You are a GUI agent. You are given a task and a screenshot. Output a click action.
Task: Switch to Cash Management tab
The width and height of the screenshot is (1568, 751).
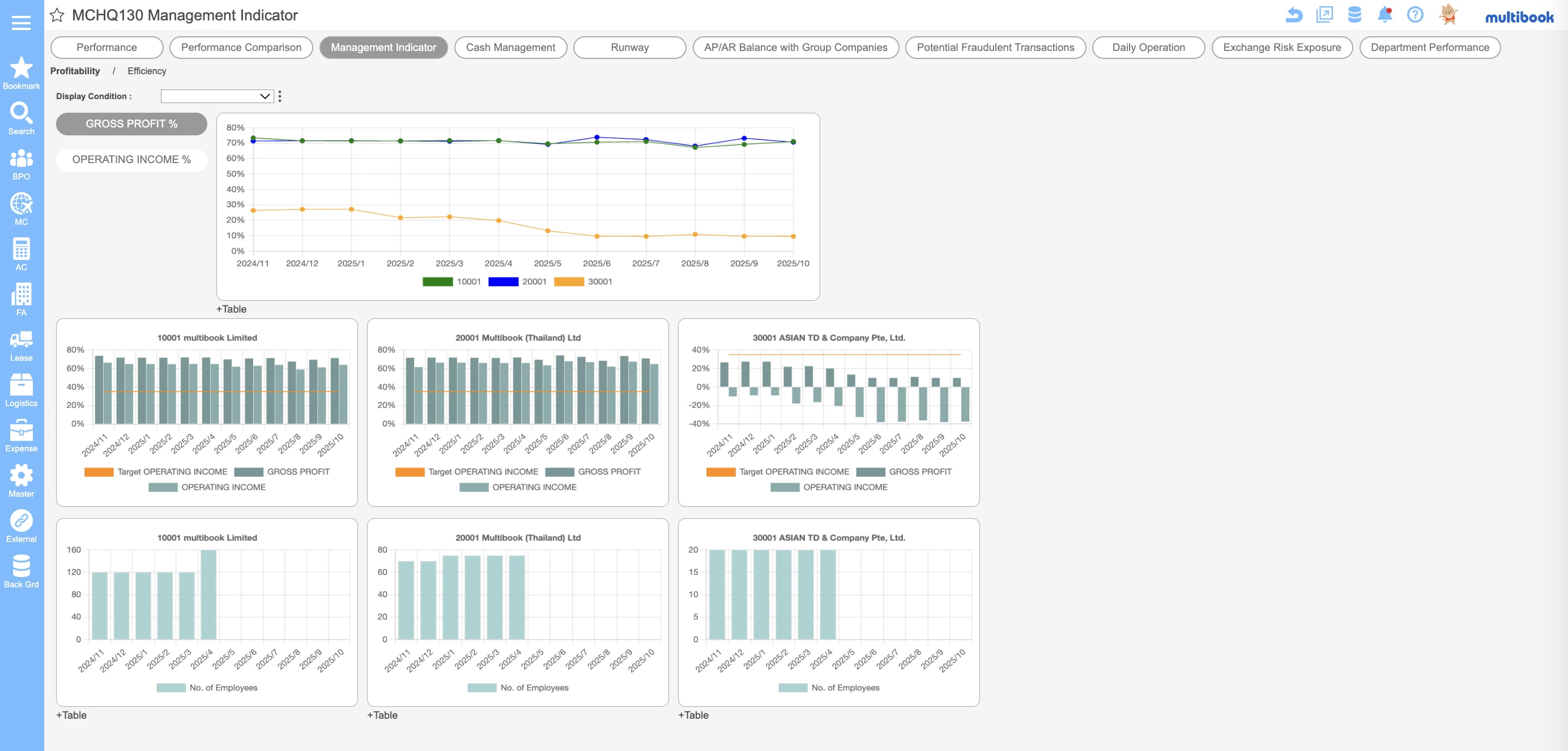[x=510, y=48]
